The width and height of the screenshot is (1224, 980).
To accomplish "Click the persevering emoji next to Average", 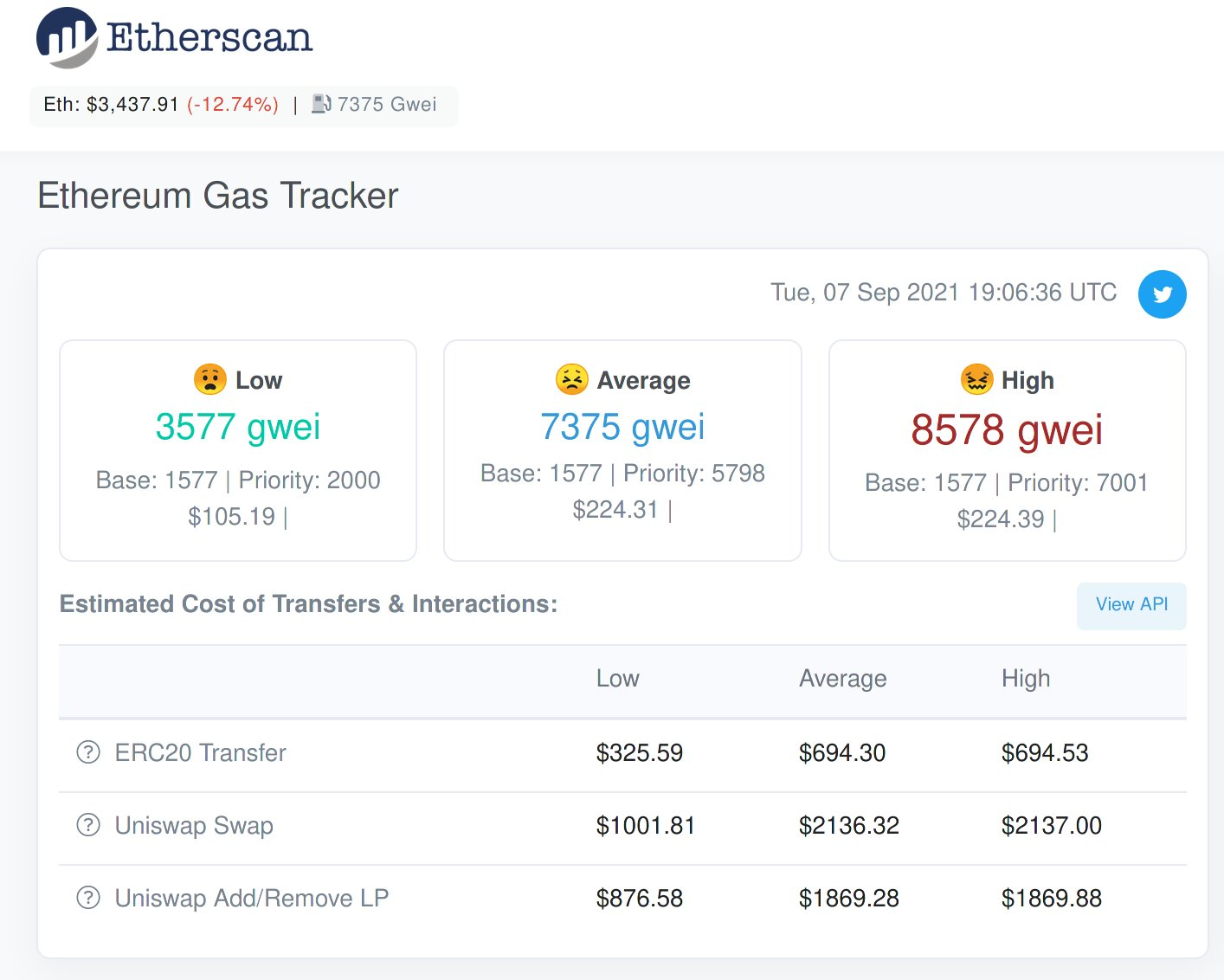I will tap(571, 379).
